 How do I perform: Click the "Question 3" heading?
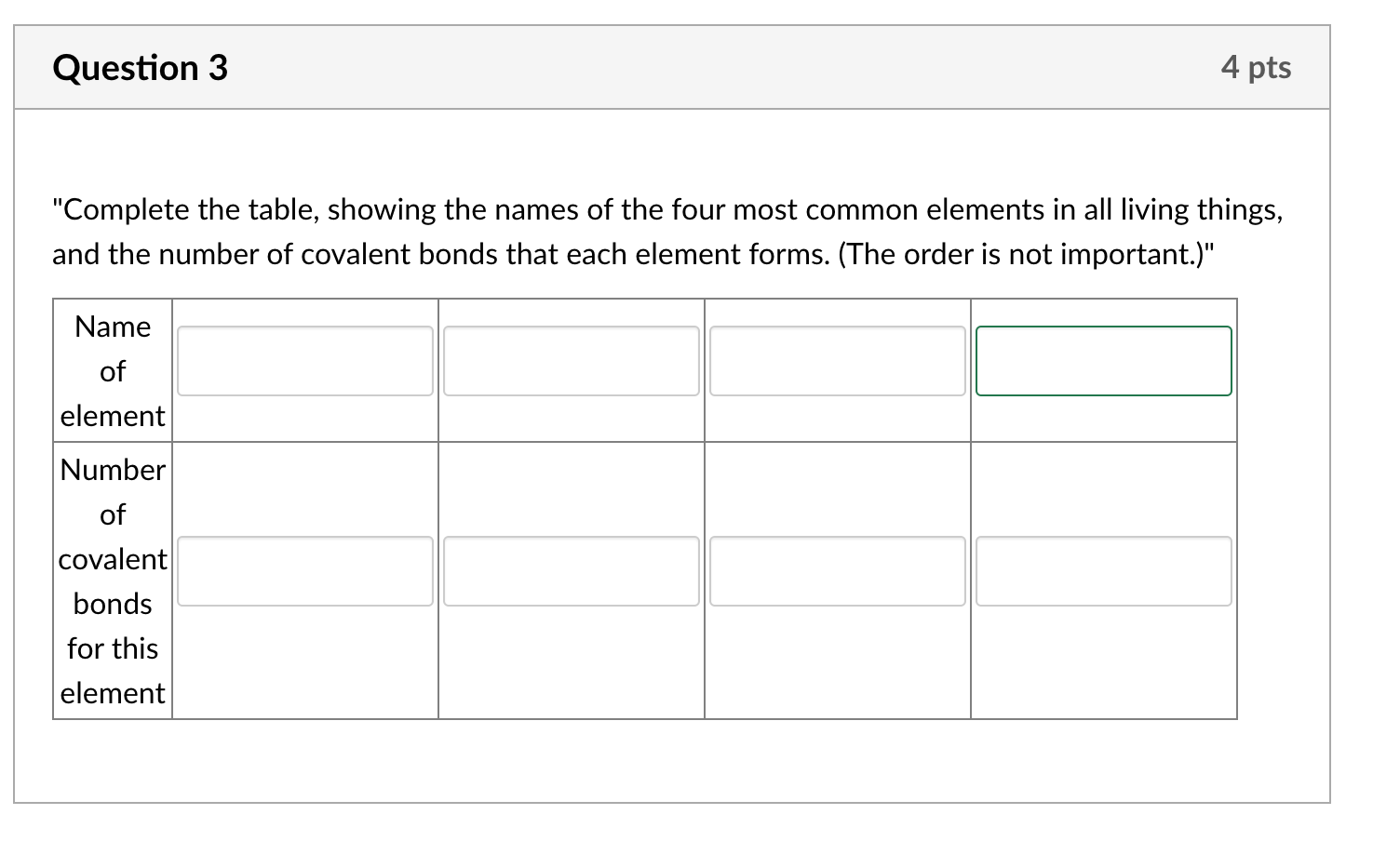point(141,68)
